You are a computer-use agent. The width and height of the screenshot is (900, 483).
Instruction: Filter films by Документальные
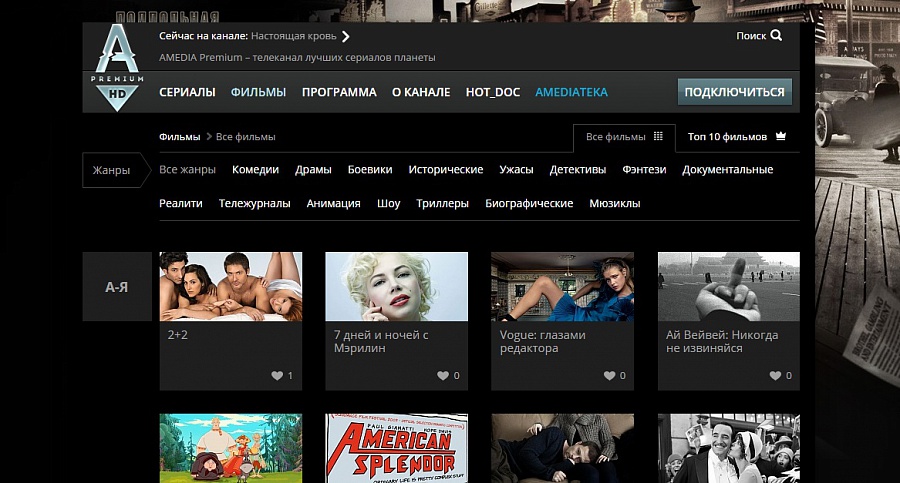[728, 169]
